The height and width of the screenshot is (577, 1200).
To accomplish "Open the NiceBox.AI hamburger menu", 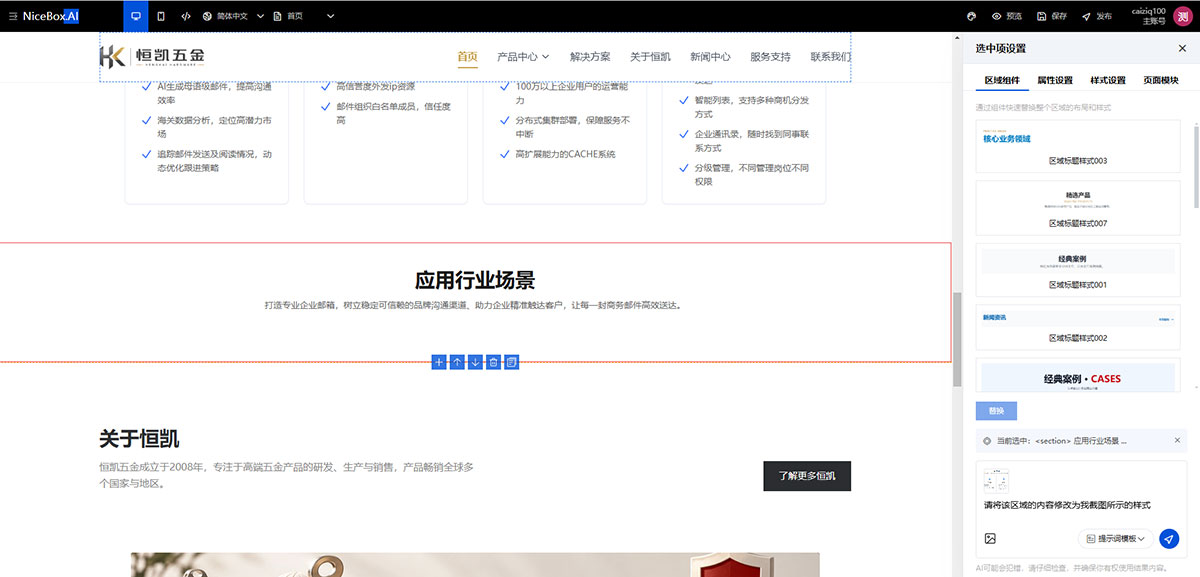I will pos(12,16).
